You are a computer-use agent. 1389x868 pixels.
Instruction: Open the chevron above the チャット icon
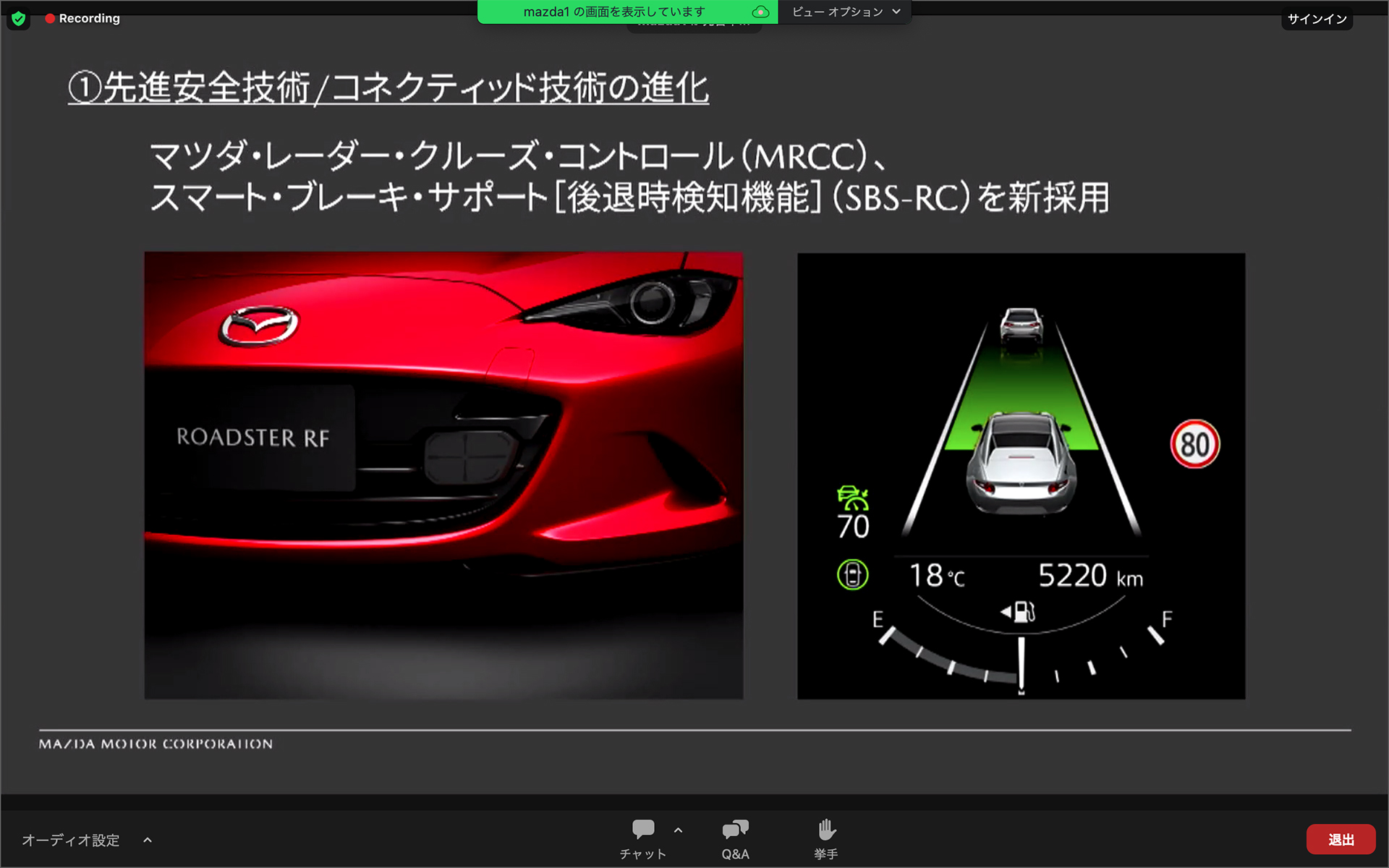click(x=678, y=830)
